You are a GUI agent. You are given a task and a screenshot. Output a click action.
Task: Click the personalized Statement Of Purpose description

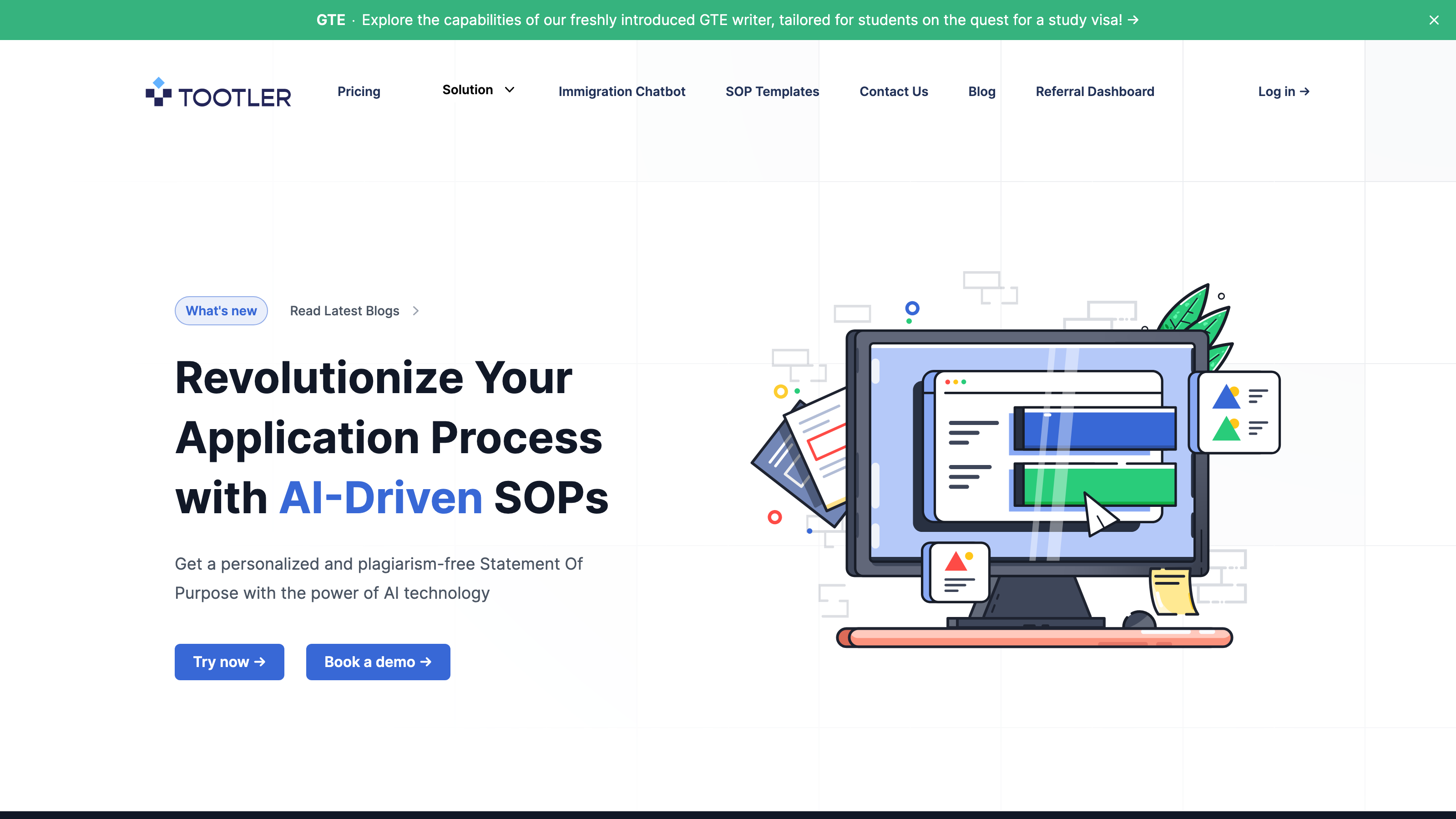tap(379, 578)
